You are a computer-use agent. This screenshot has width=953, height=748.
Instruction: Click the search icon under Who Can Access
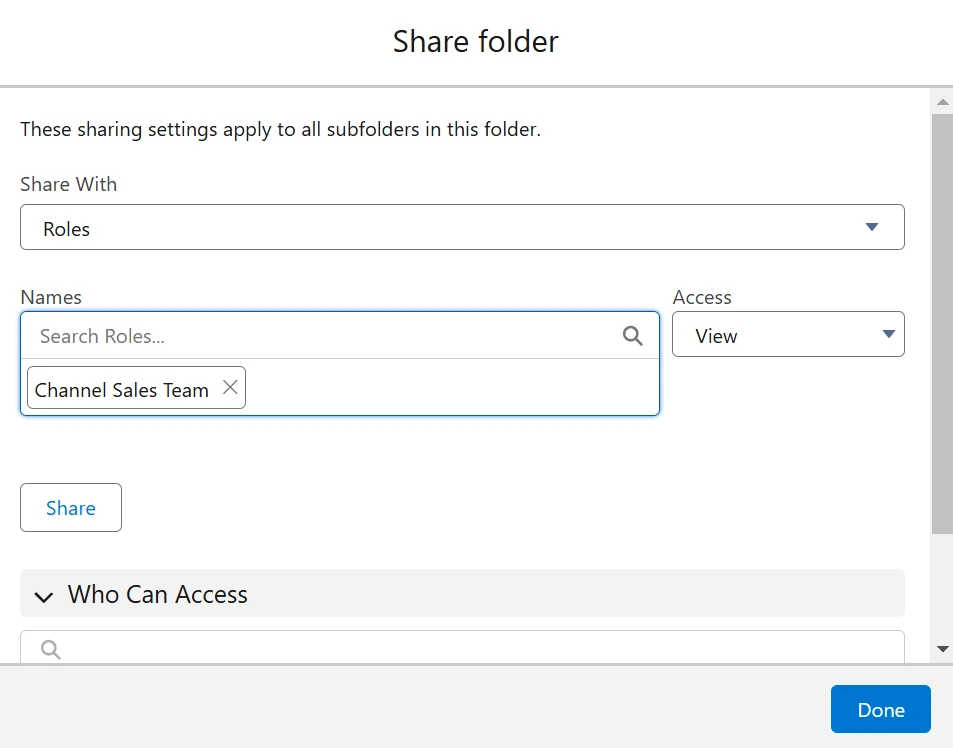coord(51,650)
